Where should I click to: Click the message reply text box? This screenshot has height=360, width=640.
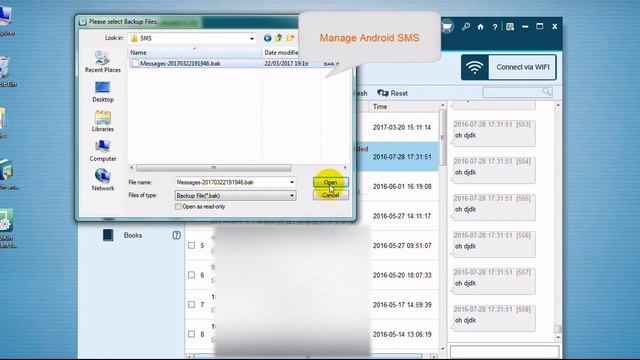504,352
